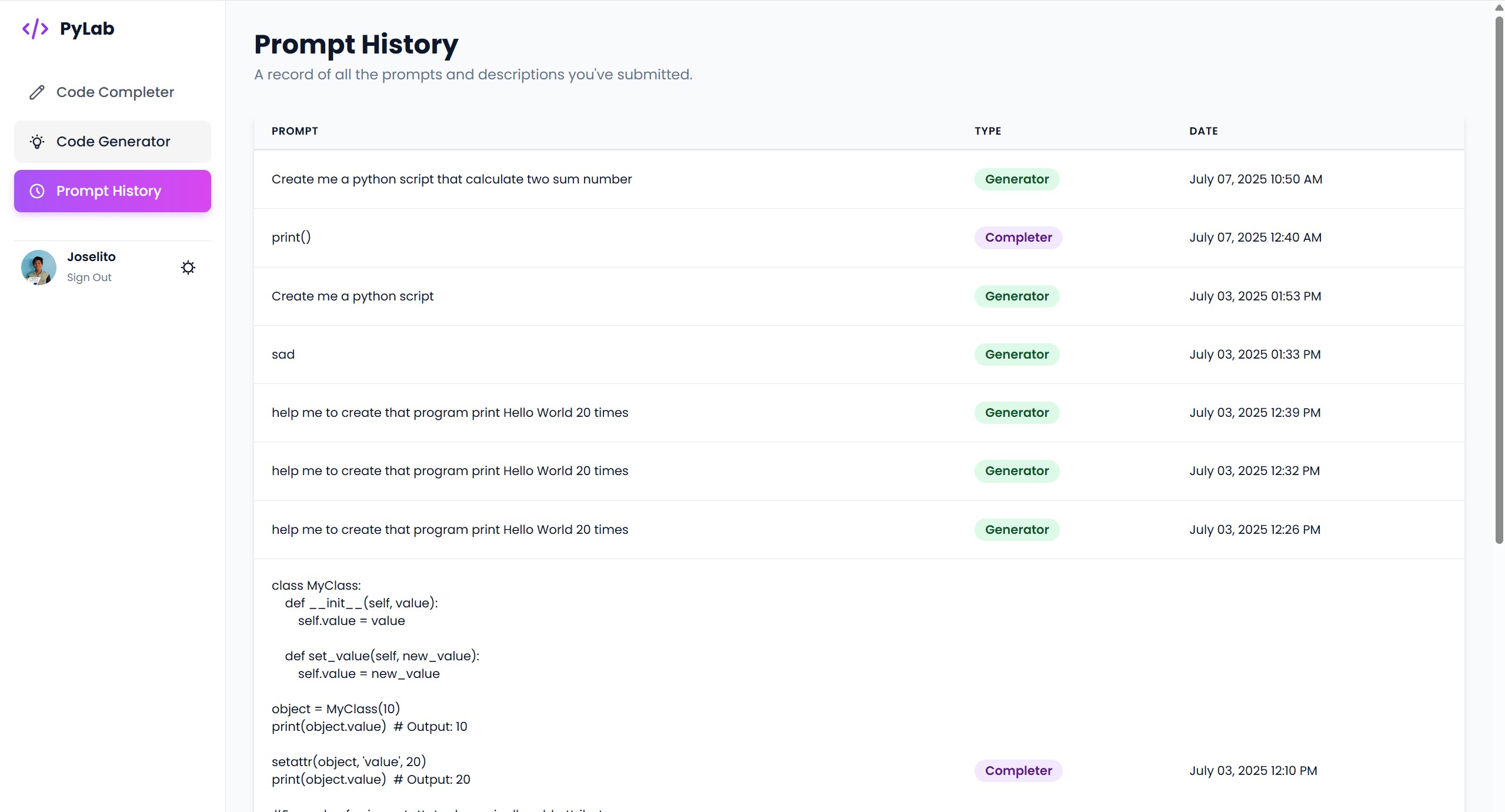Image resolution: width=1505 pixels, height=812 pixels.
Task: Click the lightbulb icon beside Code Generator
Action: point(36,142)
